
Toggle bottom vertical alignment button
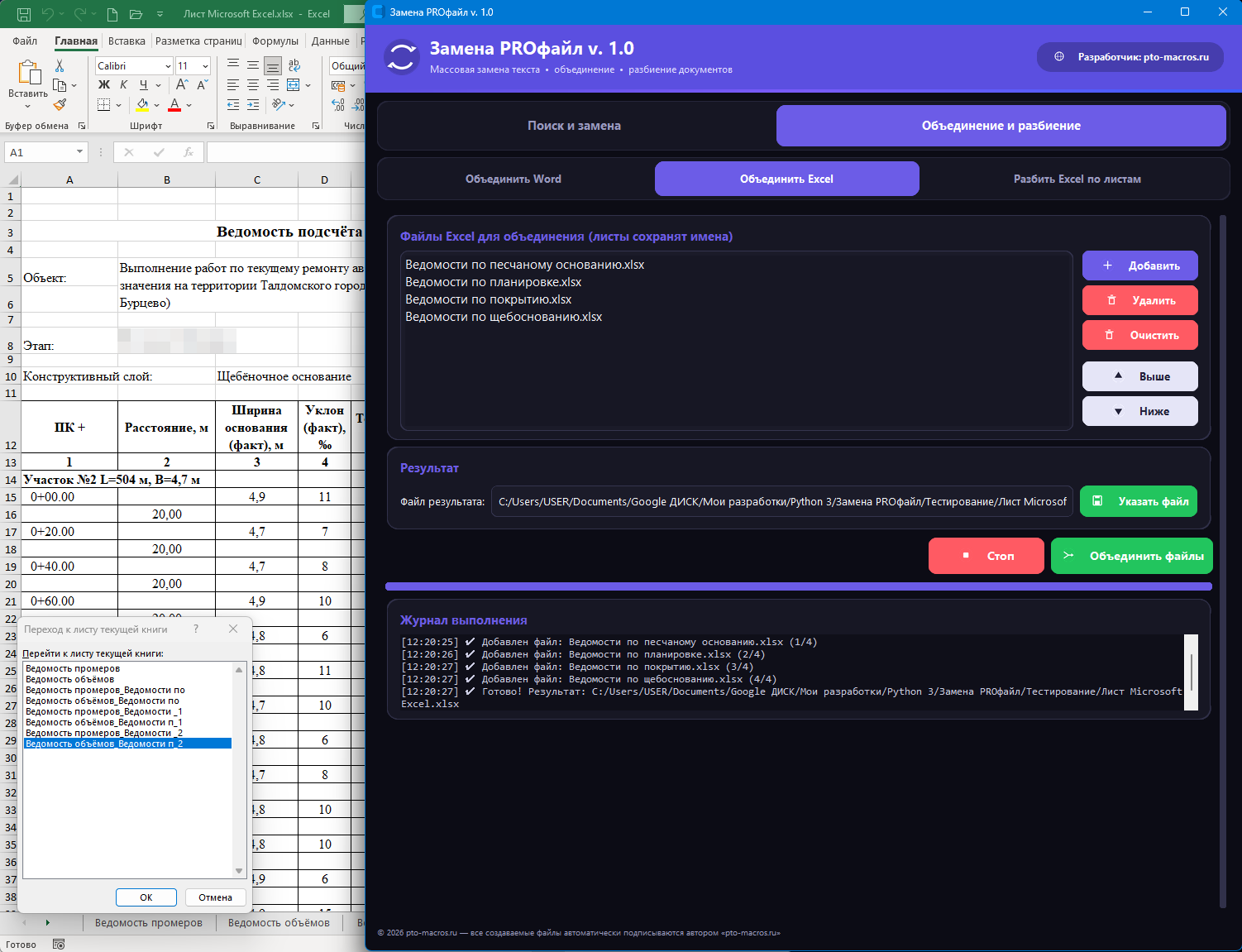(272, 65)
